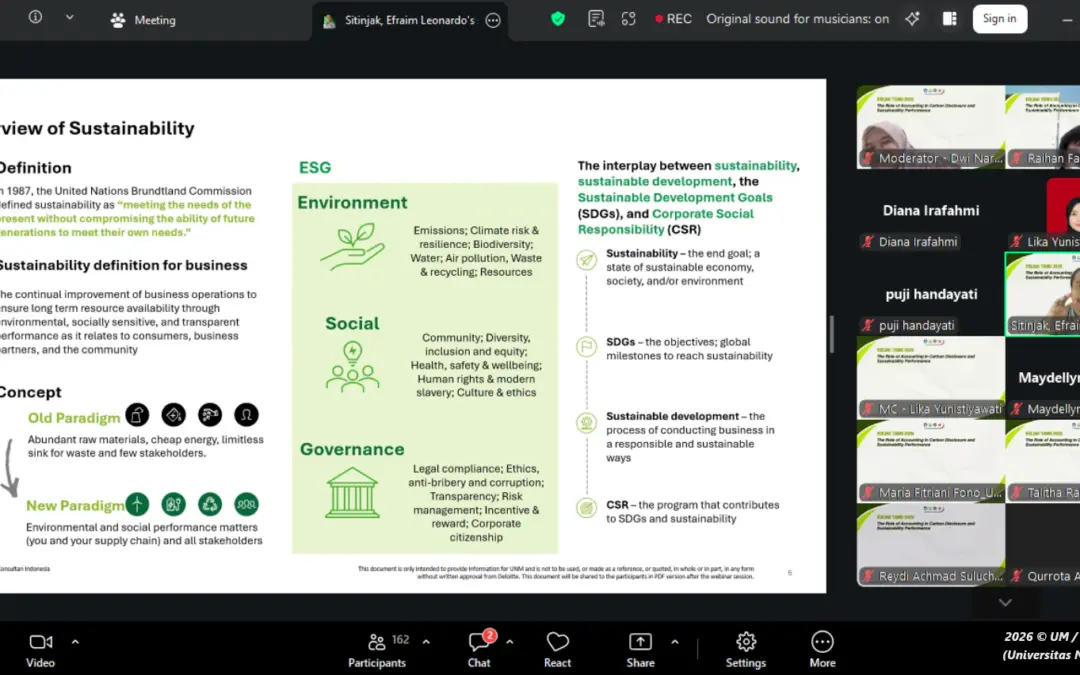Change the view layout icon
The height and width of the screenshot is (675, 1080).
coord(950,19)
